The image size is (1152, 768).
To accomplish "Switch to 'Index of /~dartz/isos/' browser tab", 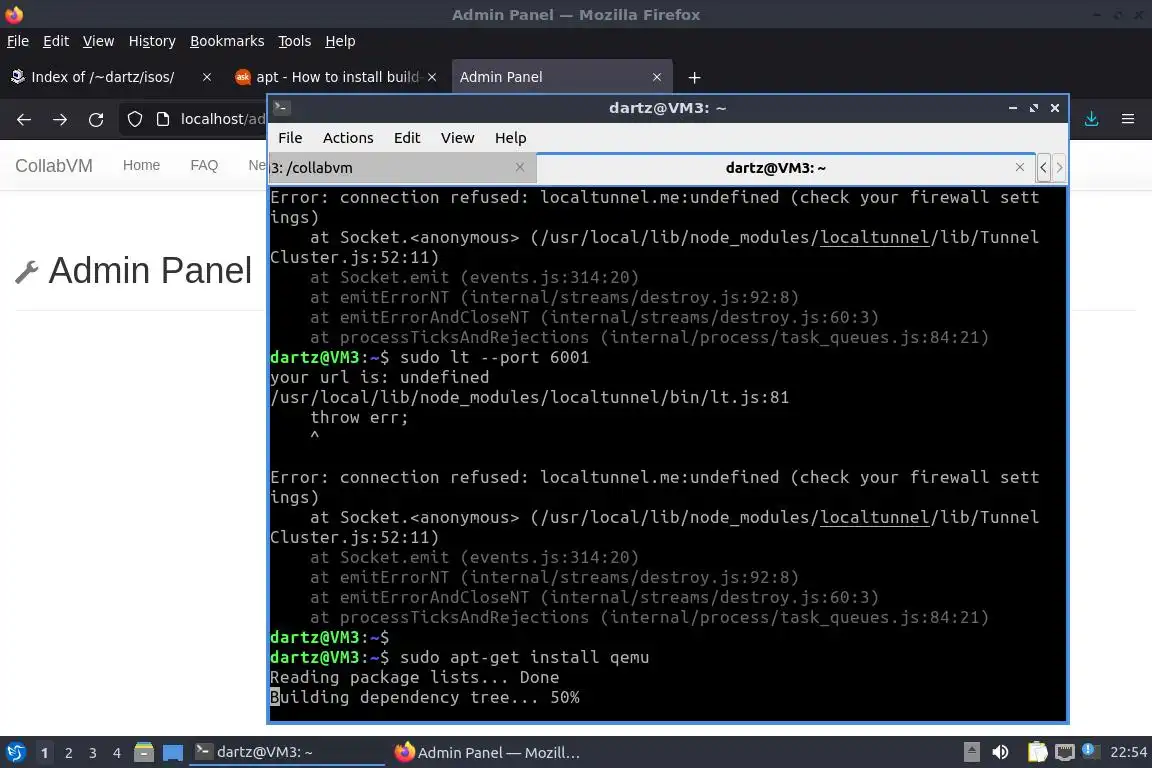I will 112,77.
